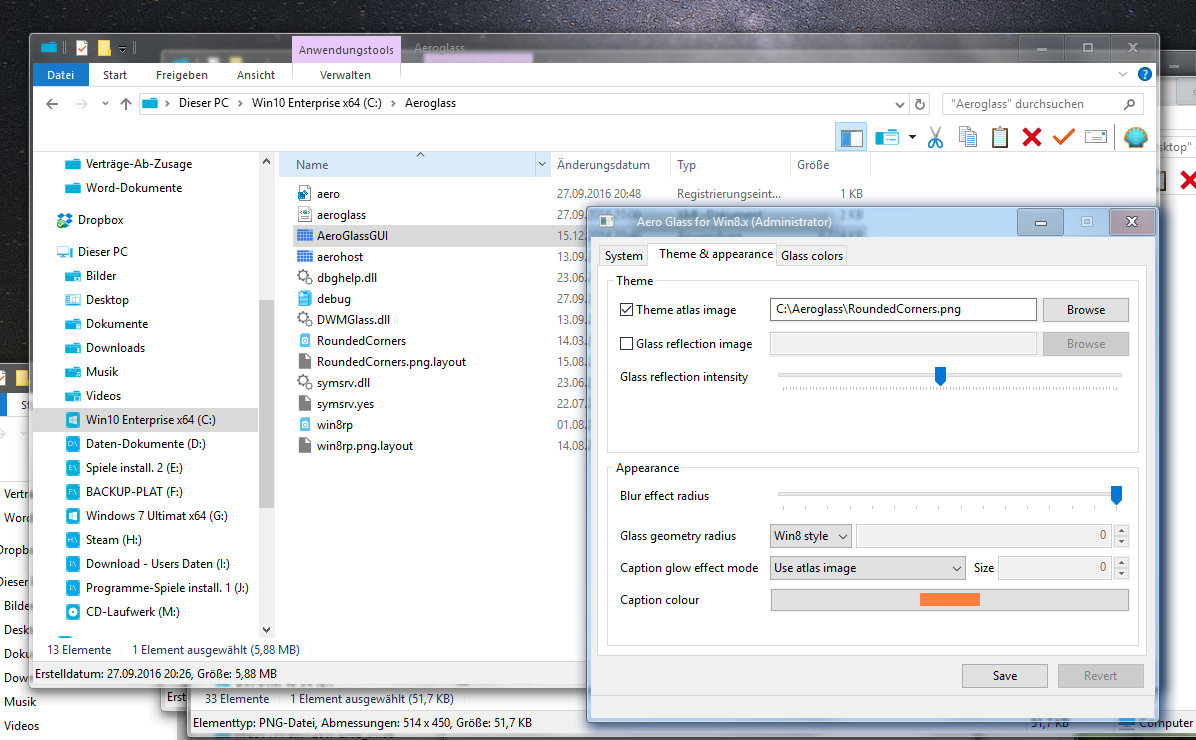Click the clipboard Paste icon
Screen dimensions: 1196x740
(x=999, y=138)
